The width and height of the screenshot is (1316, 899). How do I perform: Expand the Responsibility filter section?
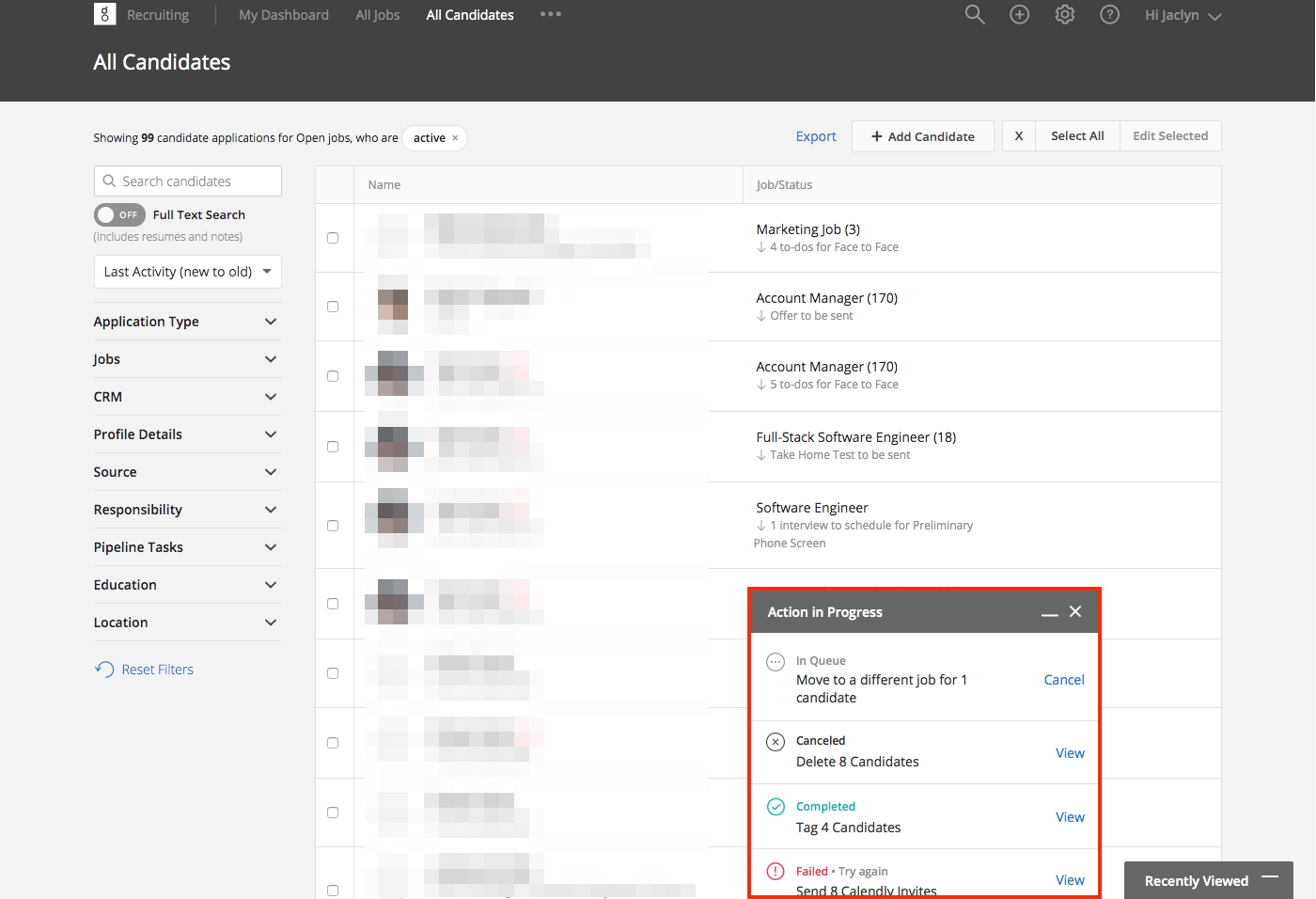[x=187, y=510]
